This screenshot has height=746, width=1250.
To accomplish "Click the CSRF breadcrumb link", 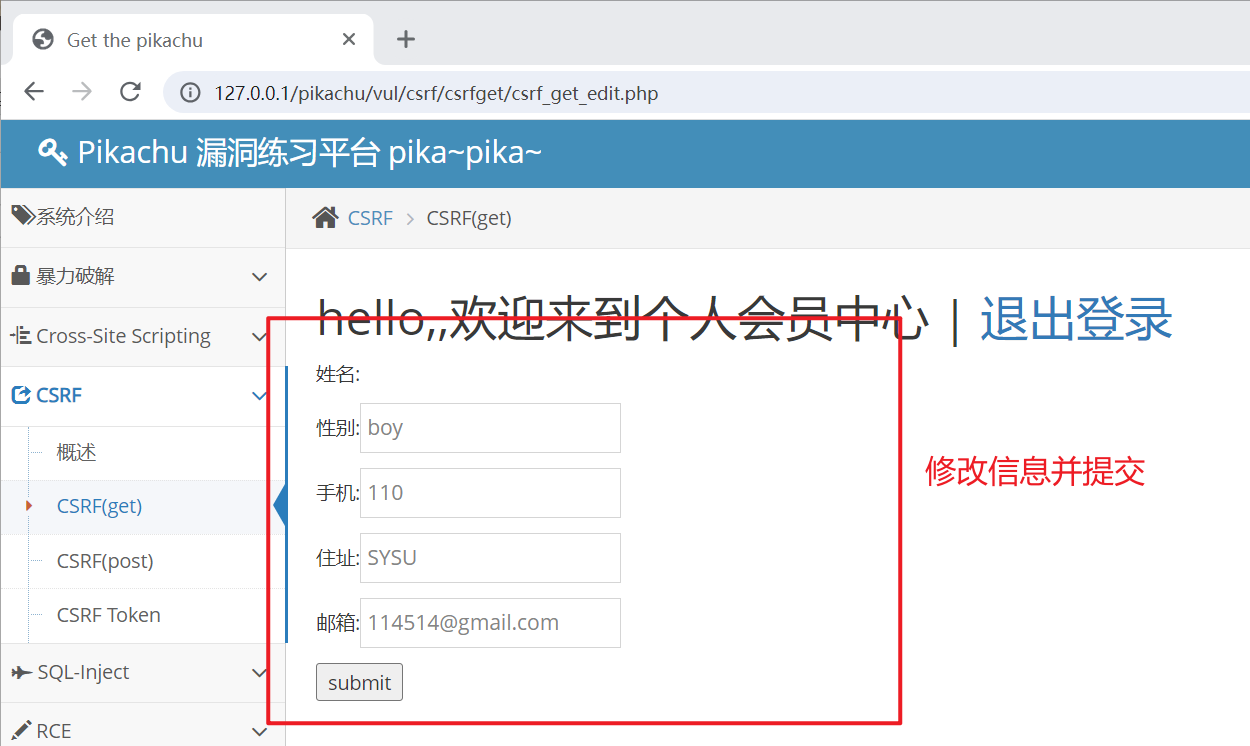I will 370,218.
